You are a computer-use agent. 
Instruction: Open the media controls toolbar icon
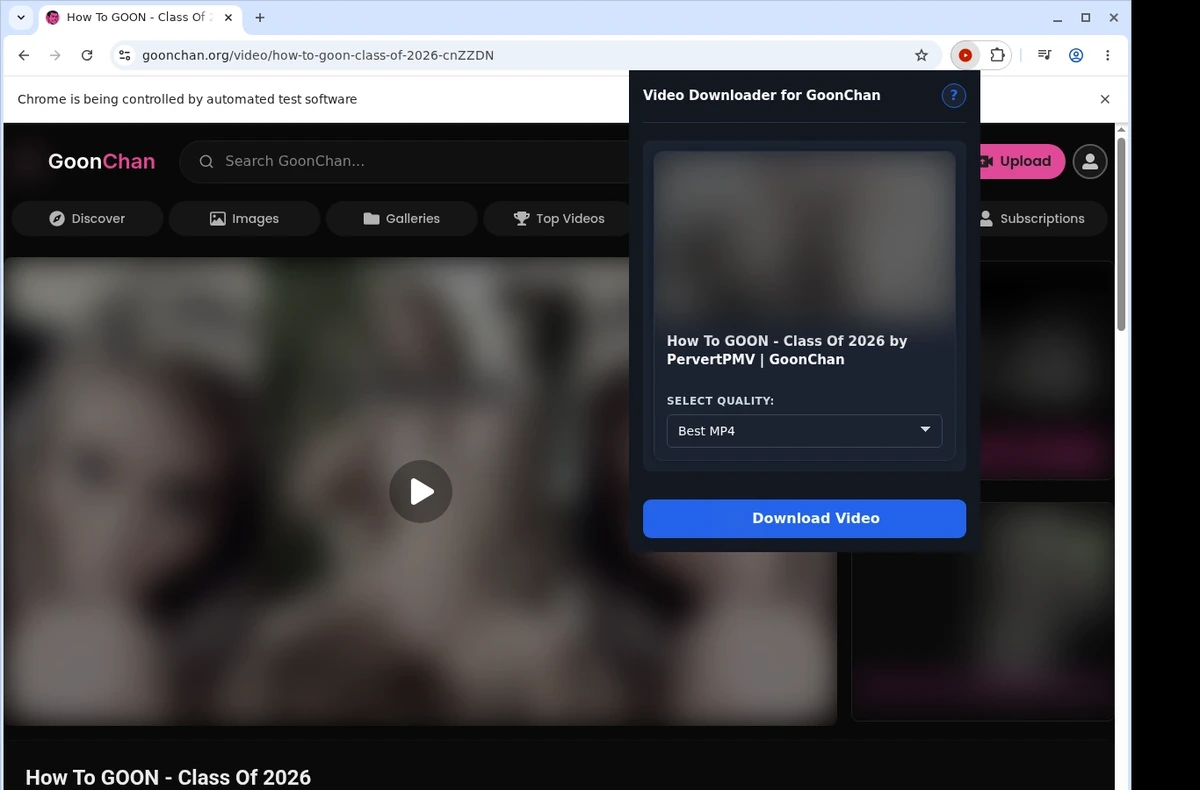click(x=1044, y=55)
